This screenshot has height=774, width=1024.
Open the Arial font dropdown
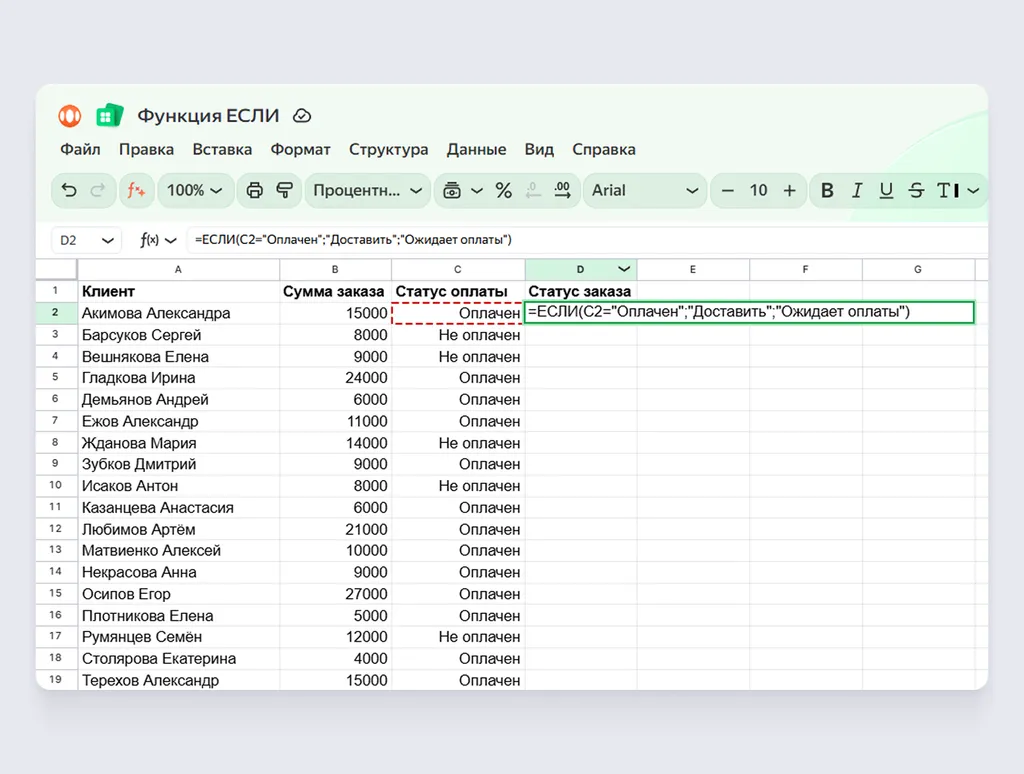click(x=645, y=190)
